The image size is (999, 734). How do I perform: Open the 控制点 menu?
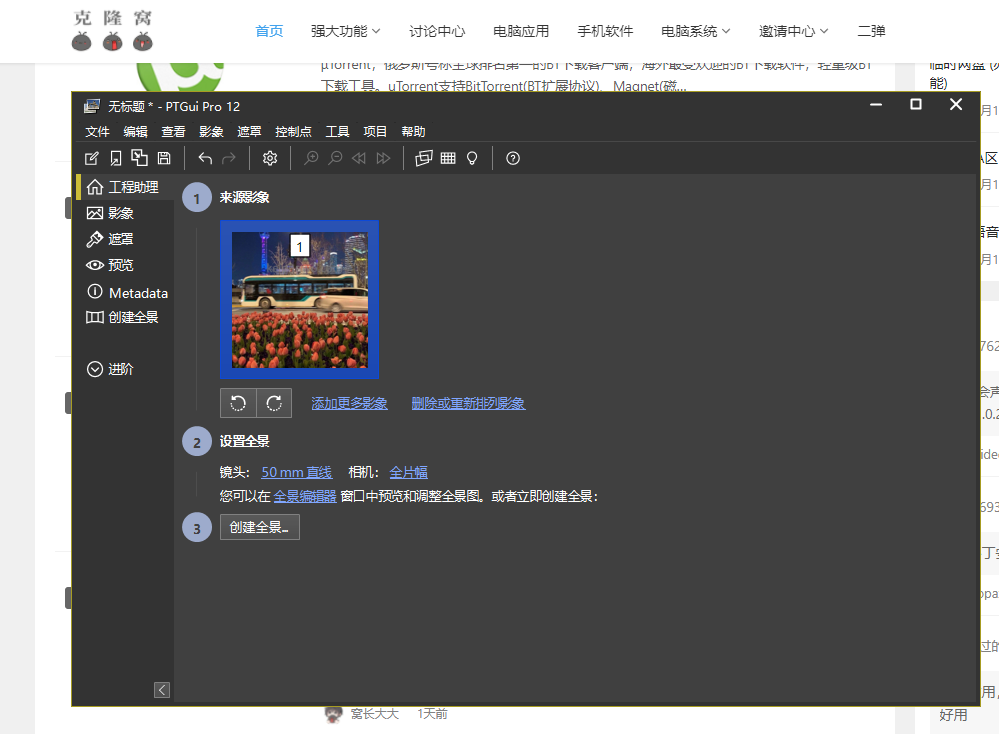[293, 131]
